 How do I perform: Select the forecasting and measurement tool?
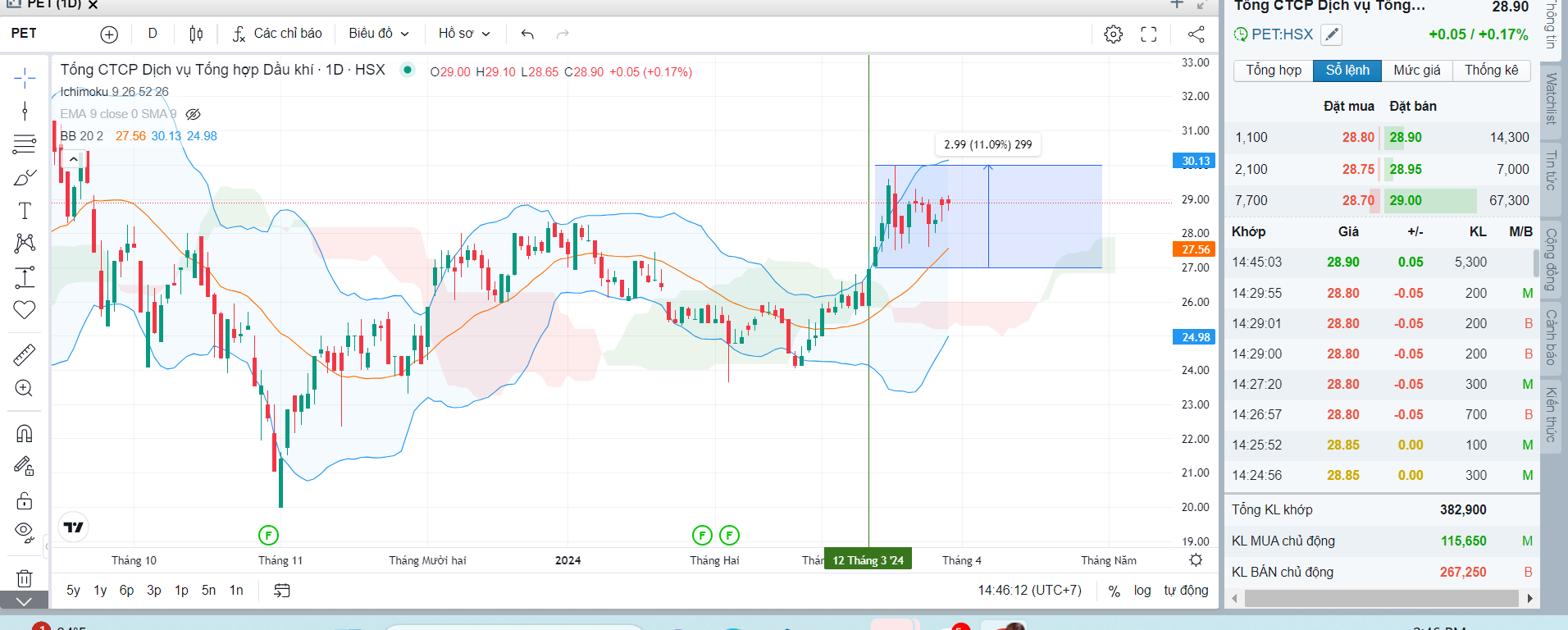(25, 277)
